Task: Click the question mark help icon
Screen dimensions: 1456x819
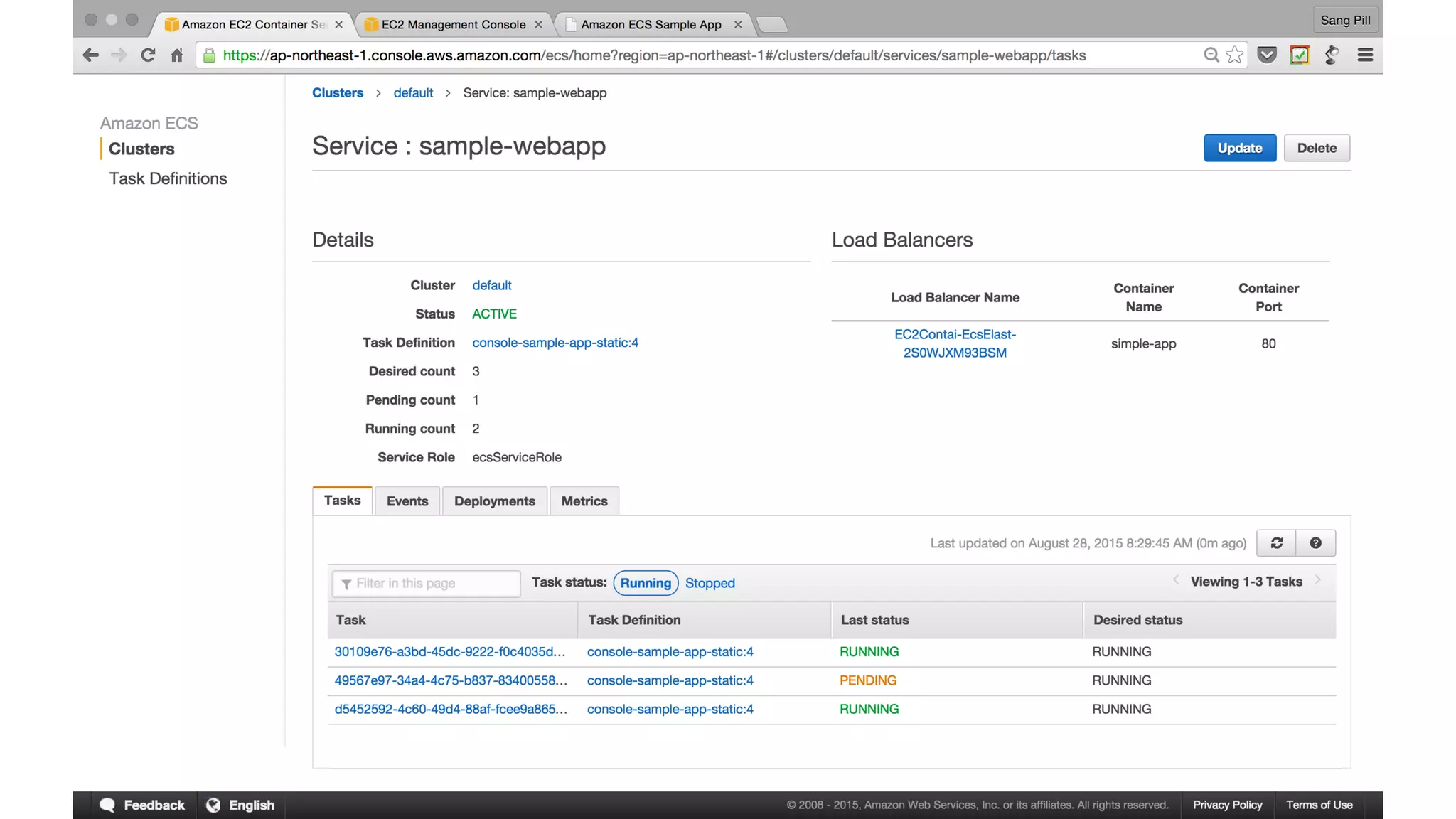Action: [1315, 543]
